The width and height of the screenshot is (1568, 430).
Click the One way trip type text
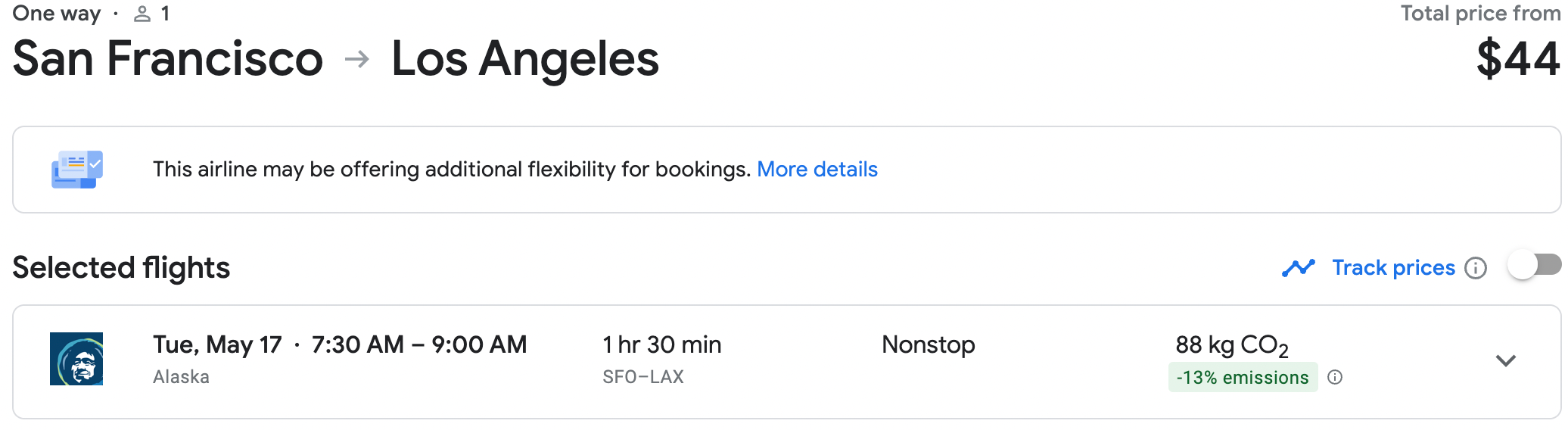pyautogui.click(x=57, y=14)
